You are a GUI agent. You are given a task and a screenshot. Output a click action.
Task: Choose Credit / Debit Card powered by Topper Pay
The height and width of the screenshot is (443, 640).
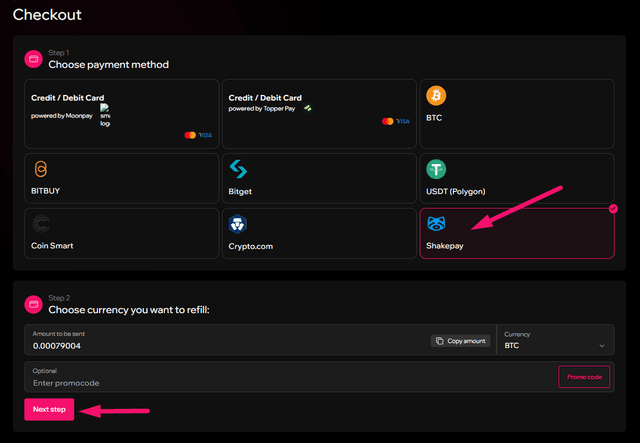tap(319, 114)
